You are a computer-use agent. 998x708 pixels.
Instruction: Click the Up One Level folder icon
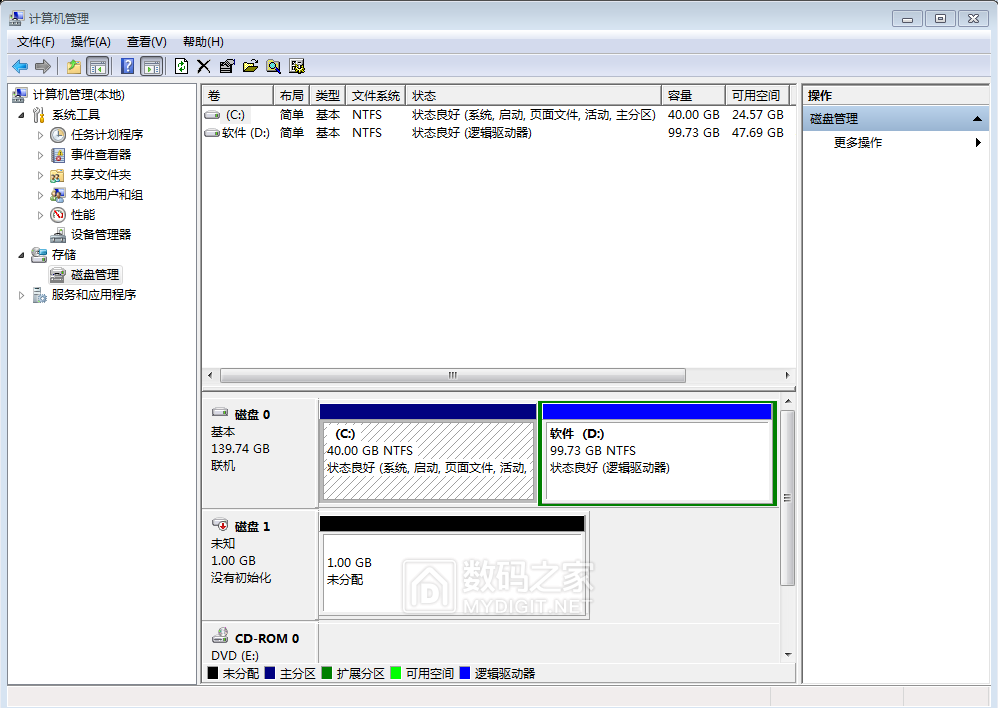pyautogui.click(x=73, y=66)
